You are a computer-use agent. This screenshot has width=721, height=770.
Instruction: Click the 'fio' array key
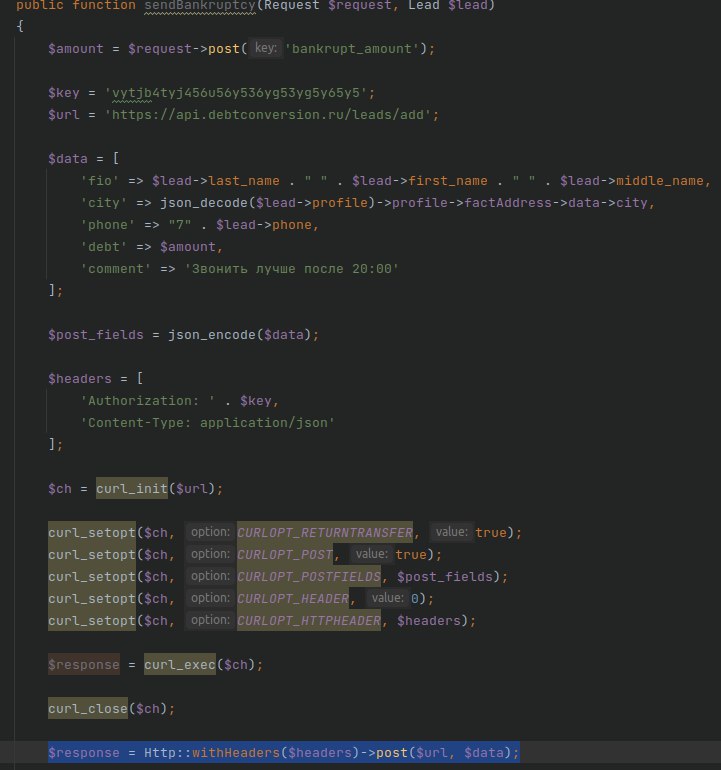click(100, 181)
